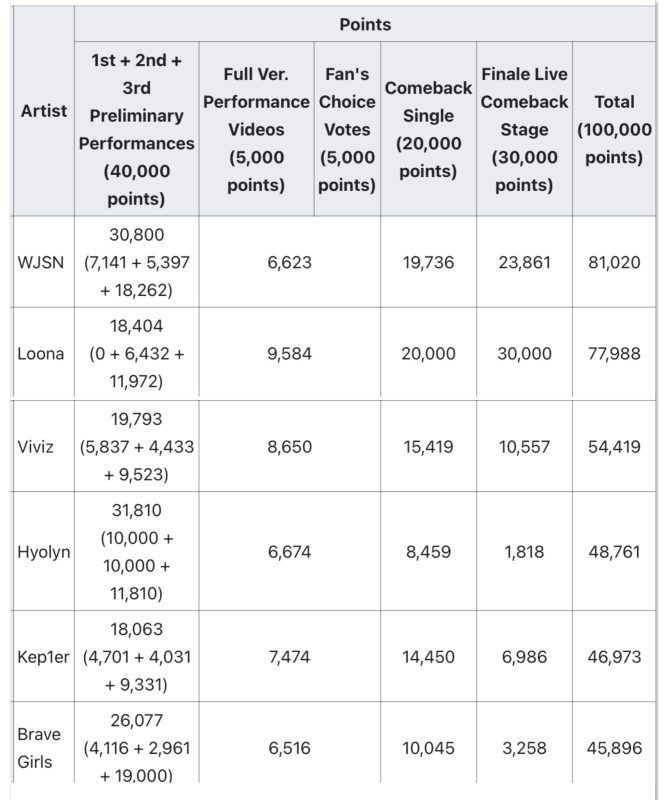Click the Artist column header
This screenshot has height=800, width=671.
[44, 111]
